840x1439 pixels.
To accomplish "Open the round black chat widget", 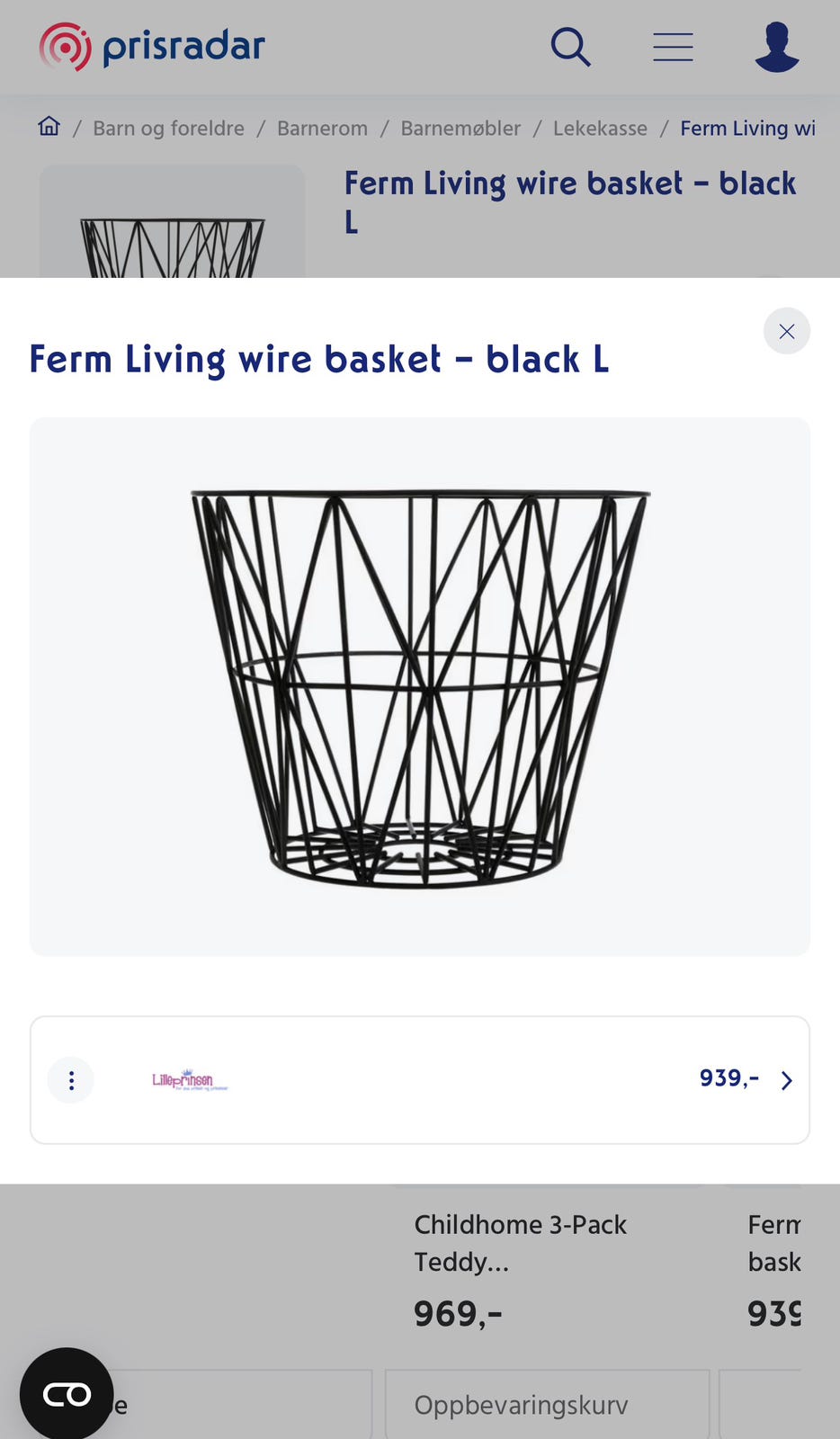I will click(67, 1394).
